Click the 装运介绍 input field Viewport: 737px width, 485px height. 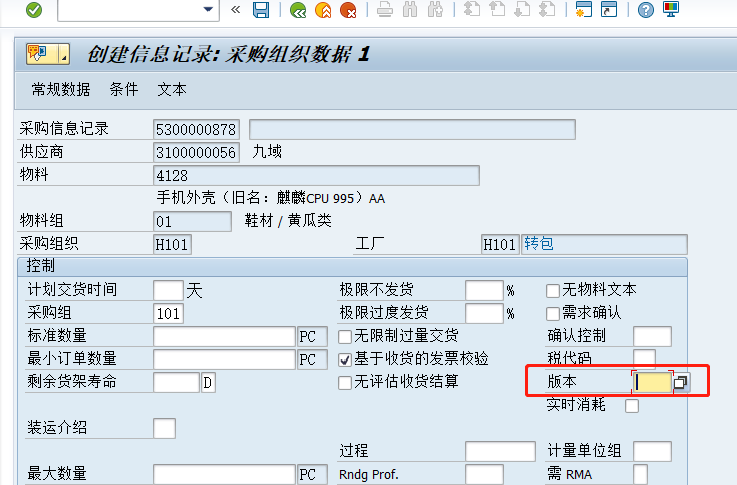point(164,429)
